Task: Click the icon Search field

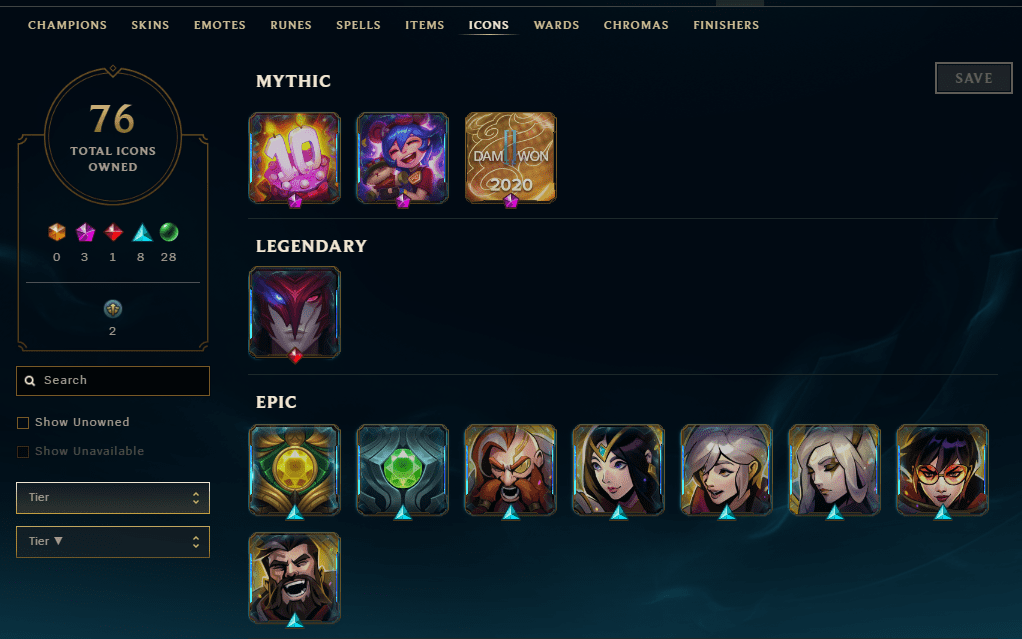Action: click(113, 381)
